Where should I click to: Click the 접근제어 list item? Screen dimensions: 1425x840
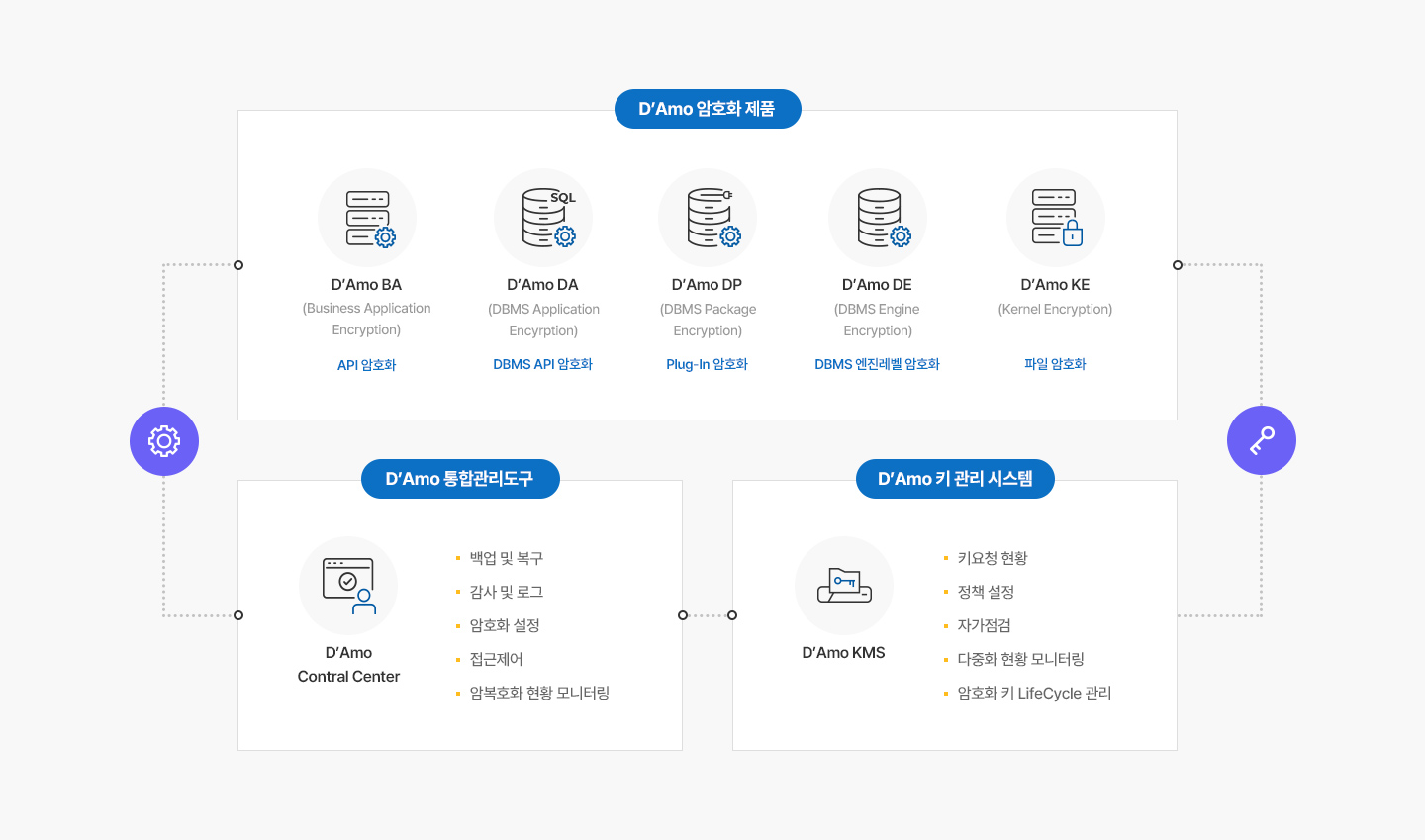pyautogui.click(x=497, y=659)
